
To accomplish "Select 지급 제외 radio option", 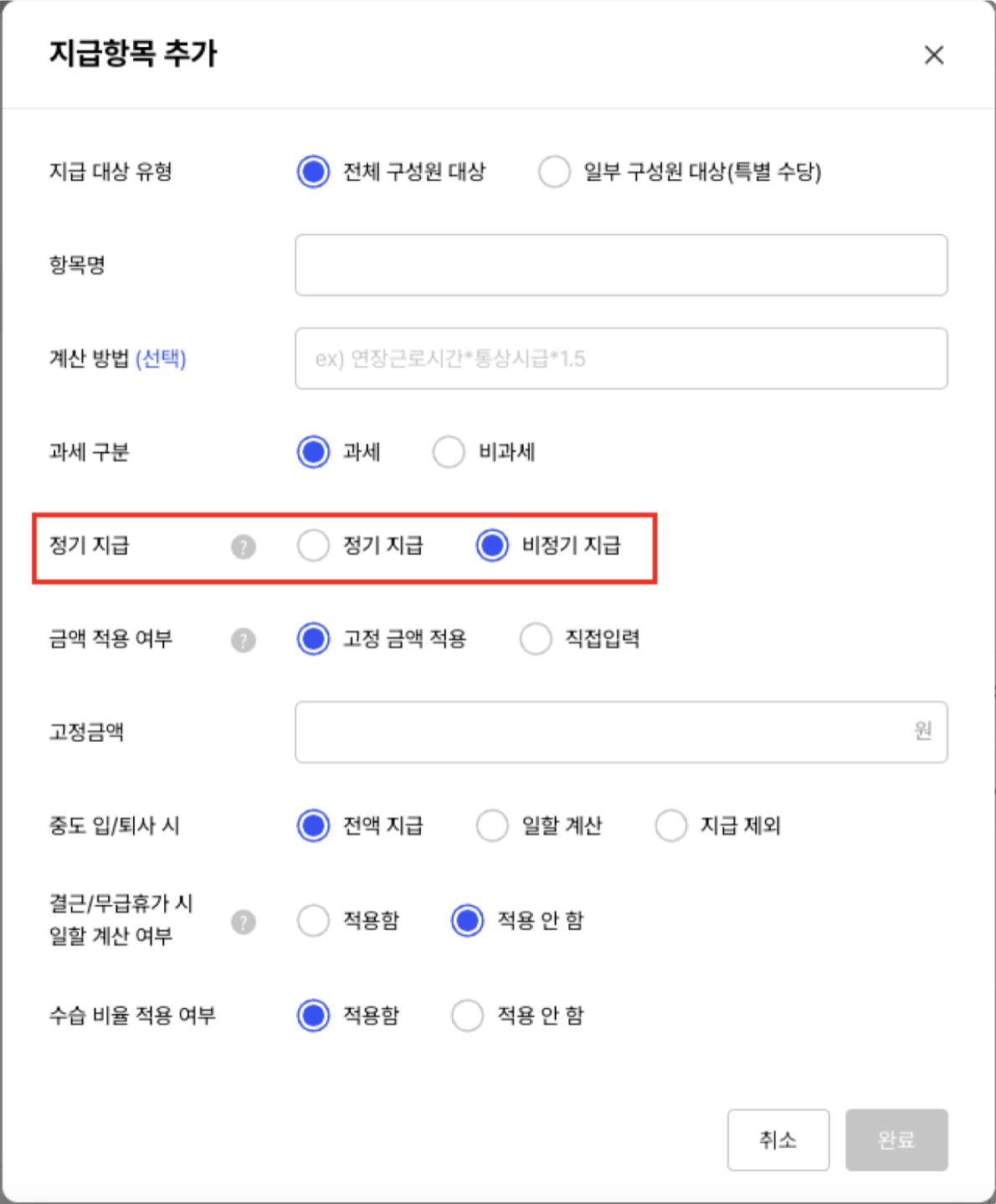I will (671, 826).
